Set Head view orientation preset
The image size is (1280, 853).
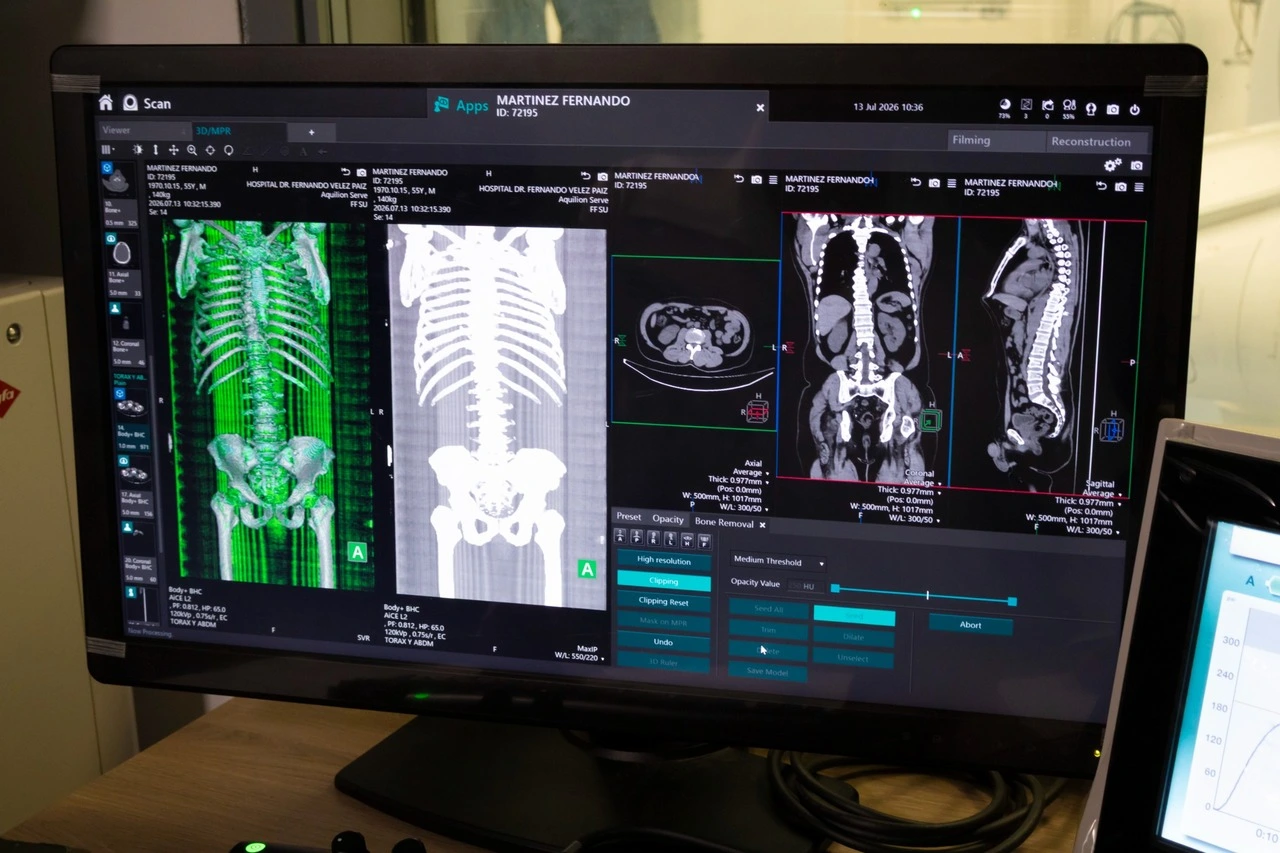click(x=687, y=540)
